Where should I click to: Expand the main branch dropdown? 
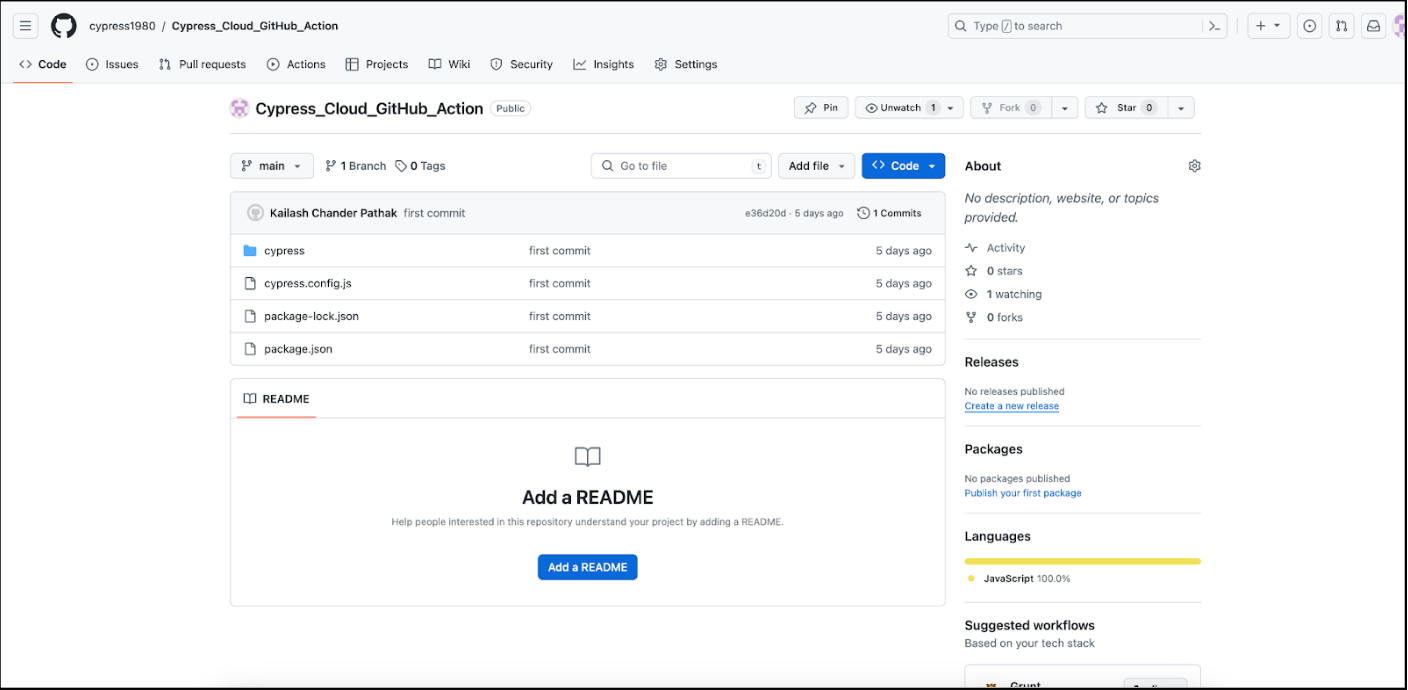pyautogui.click(x=271, y=166)
